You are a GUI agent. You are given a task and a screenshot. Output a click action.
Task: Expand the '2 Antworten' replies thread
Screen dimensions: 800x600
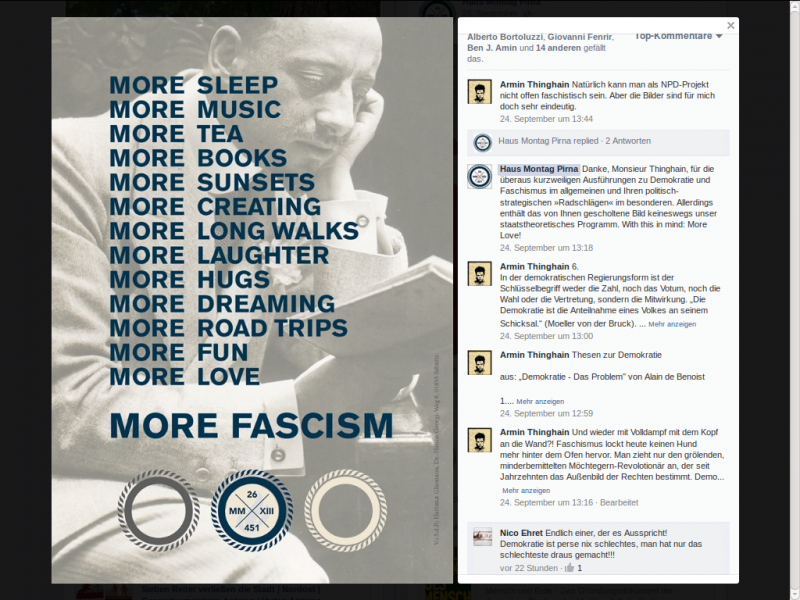(628, 141)
